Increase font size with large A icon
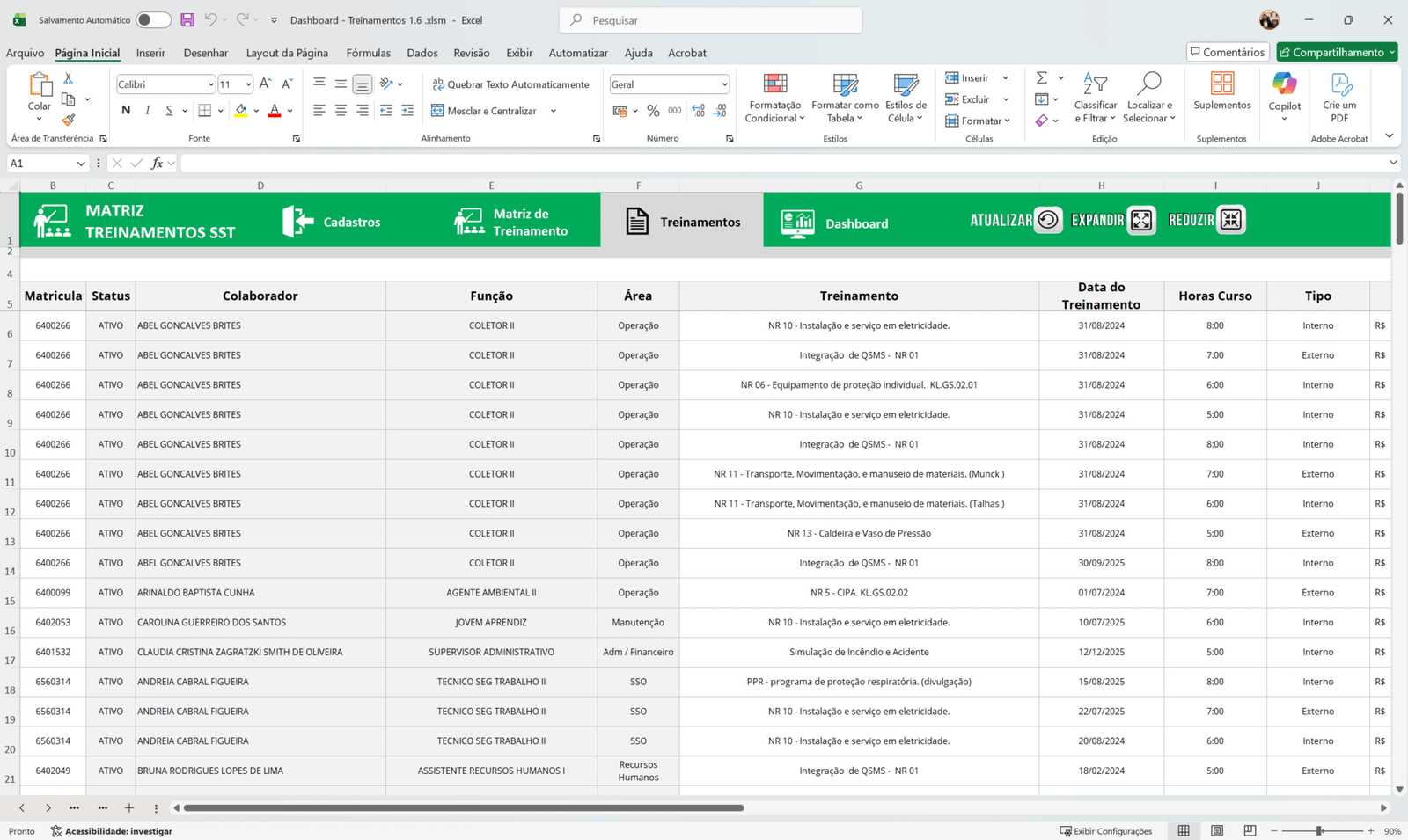This screenshot has height=840, width=1408. (x=265, y=84)
